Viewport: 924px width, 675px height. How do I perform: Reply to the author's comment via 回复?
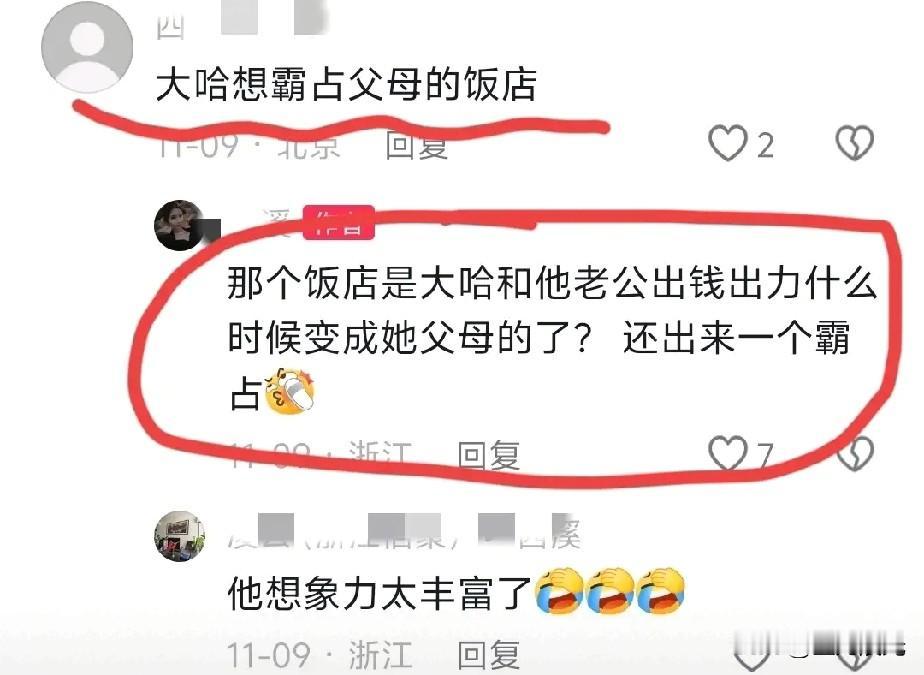[x=489, y=456]
